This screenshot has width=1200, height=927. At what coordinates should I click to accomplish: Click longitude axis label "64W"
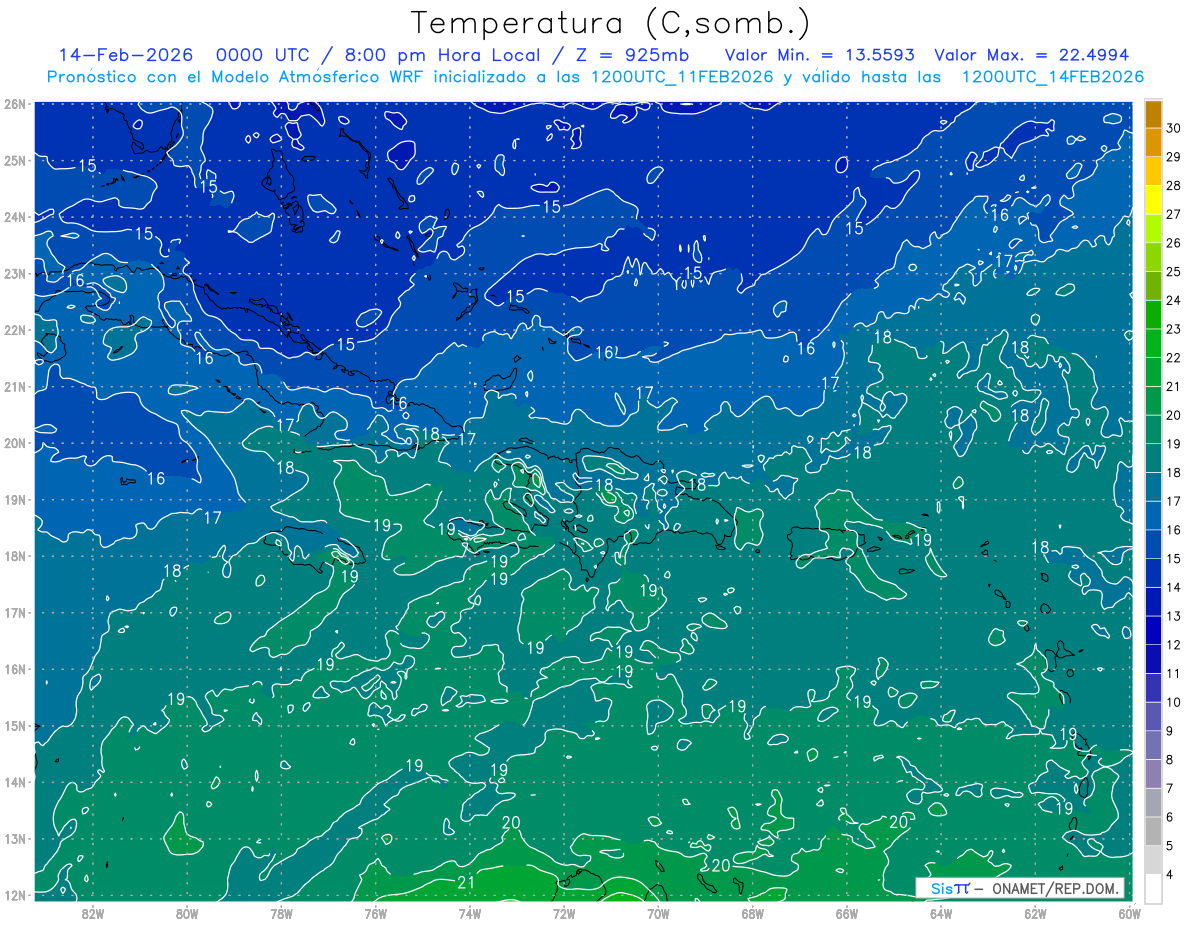941,913
